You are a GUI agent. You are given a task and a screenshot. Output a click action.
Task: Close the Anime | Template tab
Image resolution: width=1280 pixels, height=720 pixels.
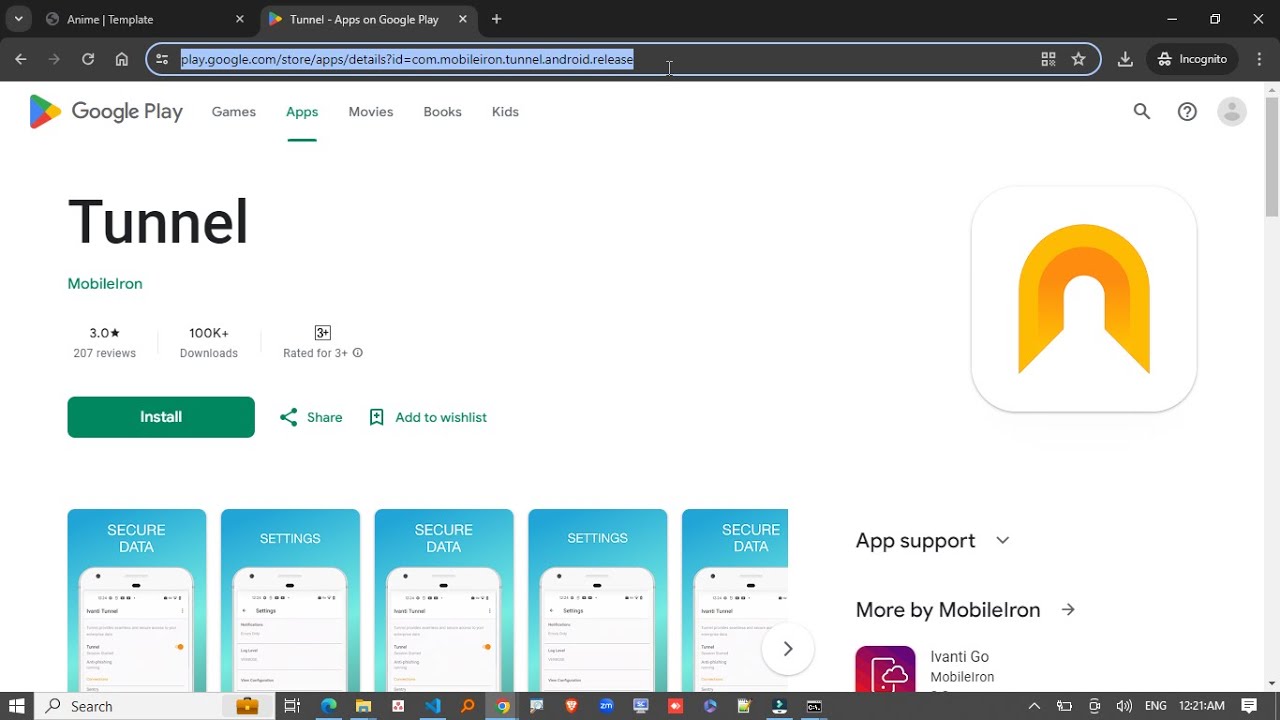click(x=239, y=19)
